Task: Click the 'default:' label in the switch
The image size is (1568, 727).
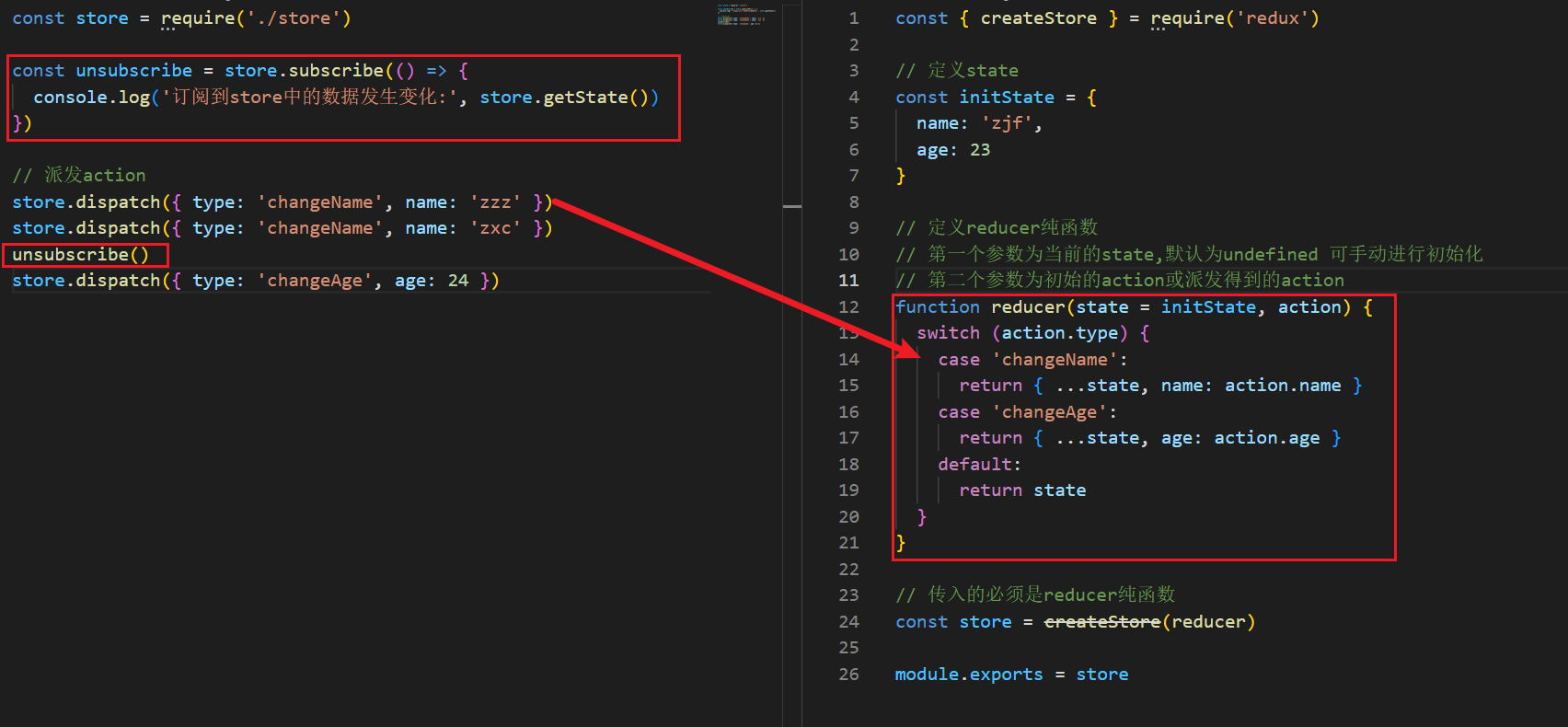Action: (979, 465)
